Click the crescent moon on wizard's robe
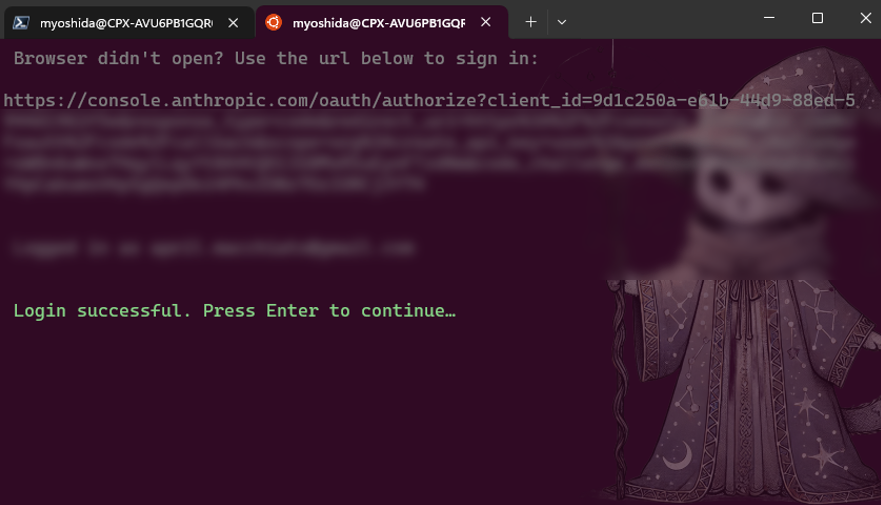This screenshot has width=881, height=505. coord(678,456)
